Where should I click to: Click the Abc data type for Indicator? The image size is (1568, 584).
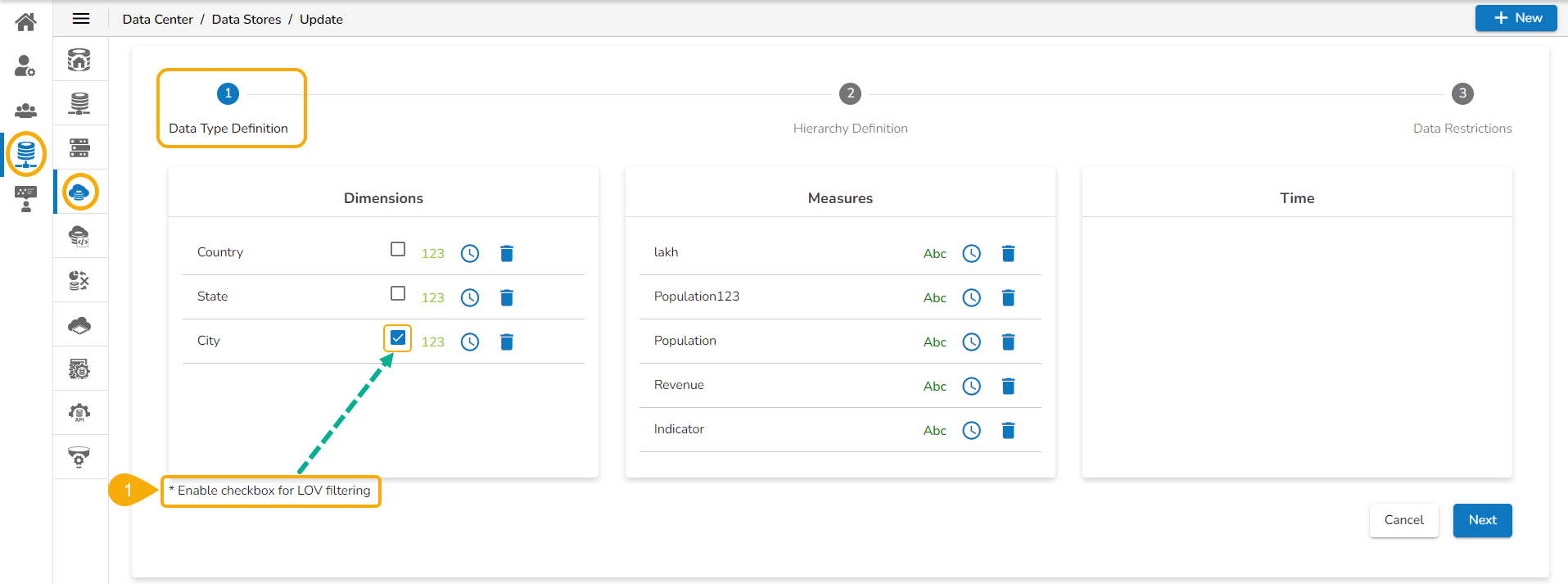point(935,431)
